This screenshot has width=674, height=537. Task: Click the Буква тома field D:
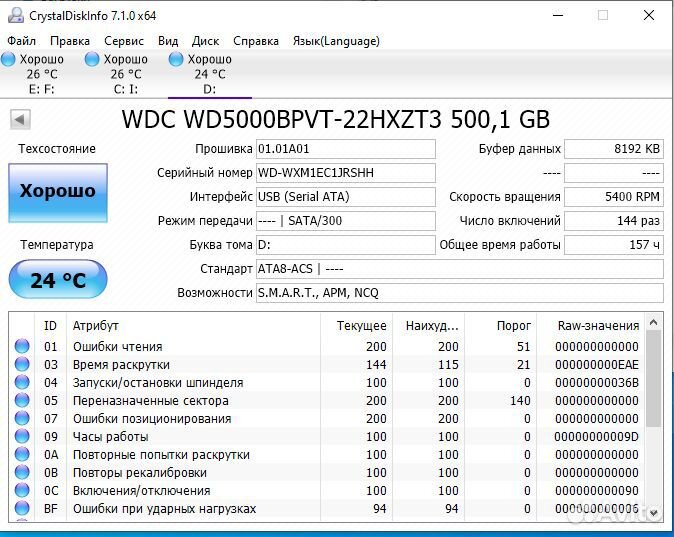click(x=346, y=245)
